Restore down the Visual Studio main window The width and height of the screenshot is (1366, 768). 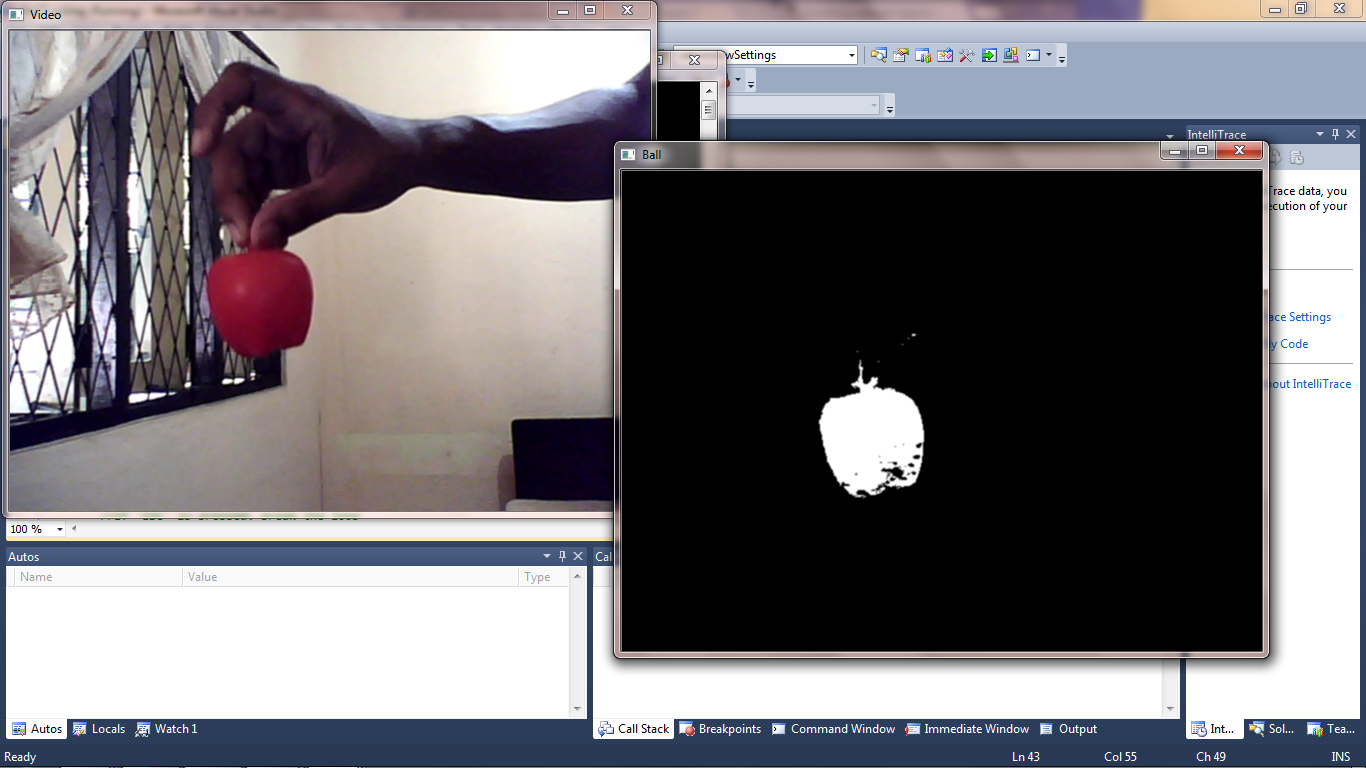point(1301,8)
